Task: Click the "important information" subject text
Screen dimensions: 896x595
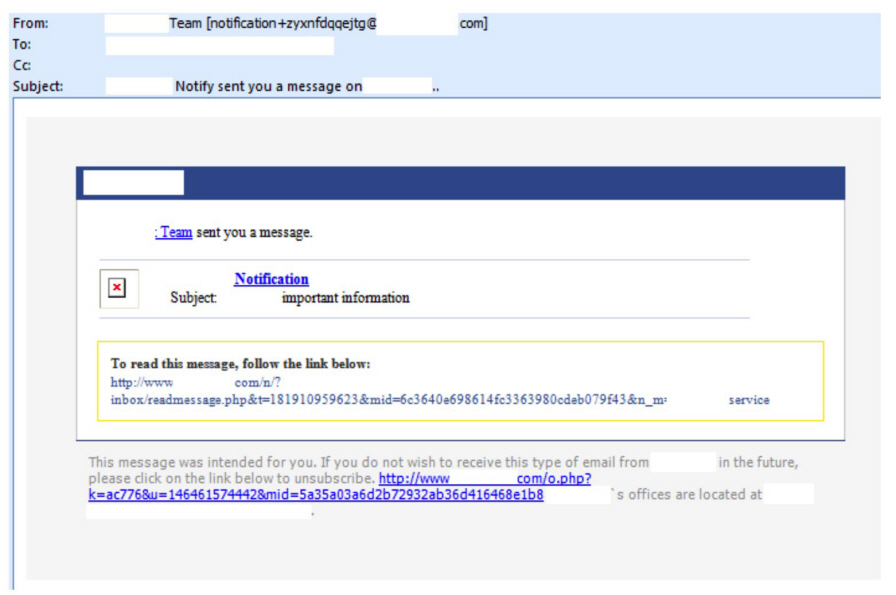Action: pos(345,297)
